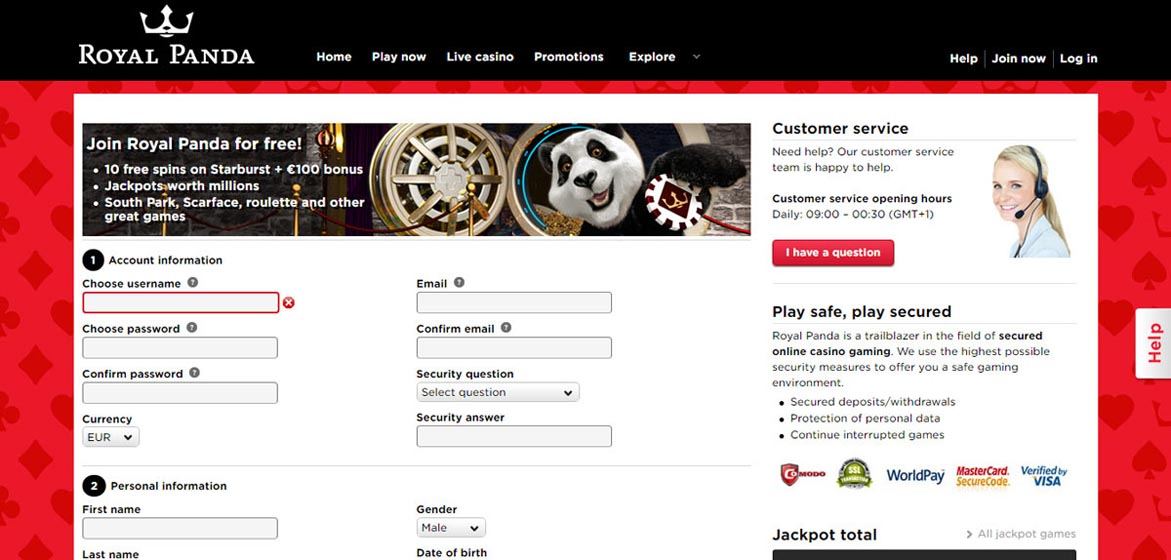Open the Gender dropdown showing Male
This screenshot has height=560, width=1171.
[x=450, y=527]
